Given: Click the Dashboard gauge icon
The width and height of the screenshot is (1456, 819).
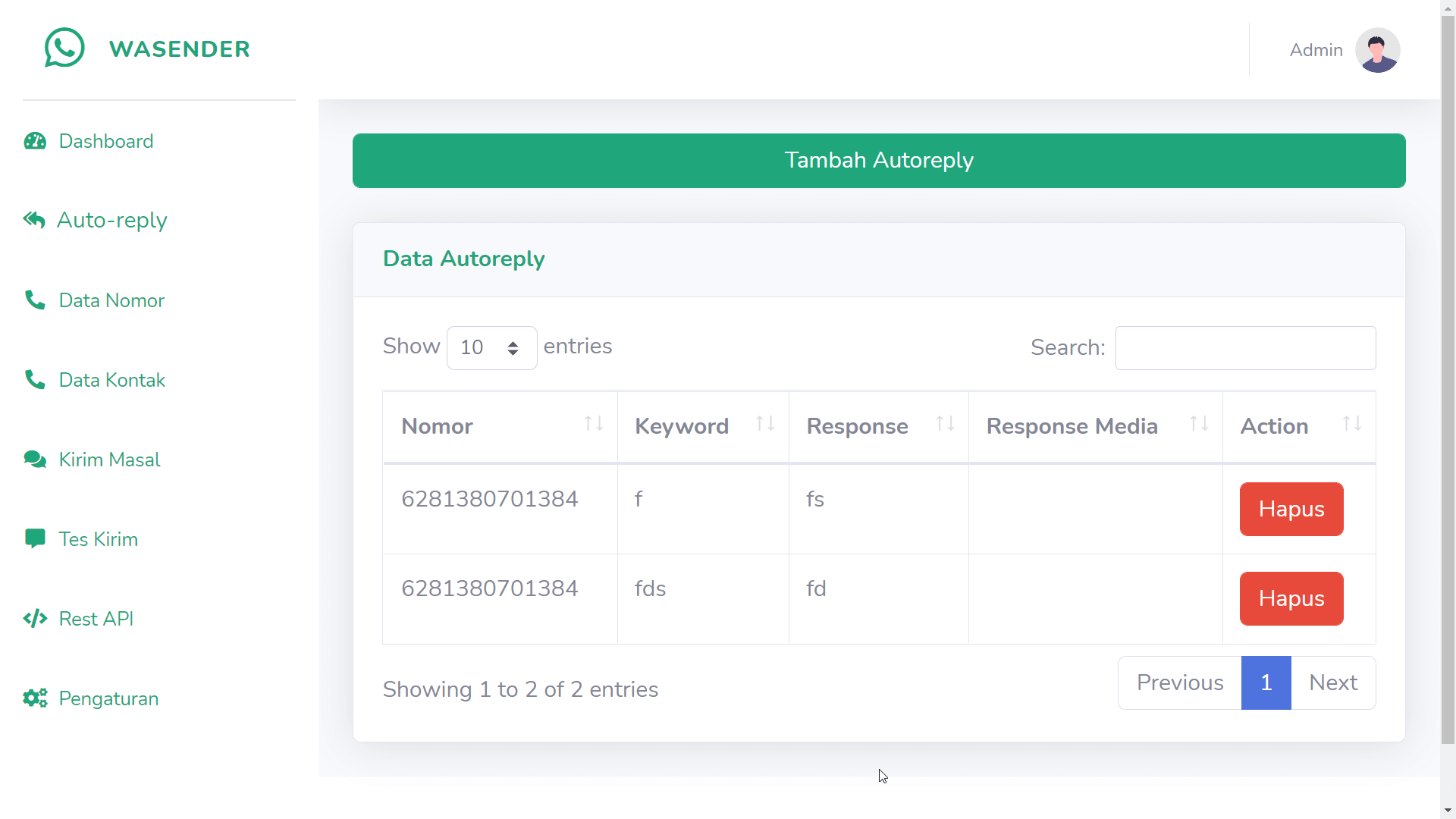Looking at the screenshot, I should (35, 141).
